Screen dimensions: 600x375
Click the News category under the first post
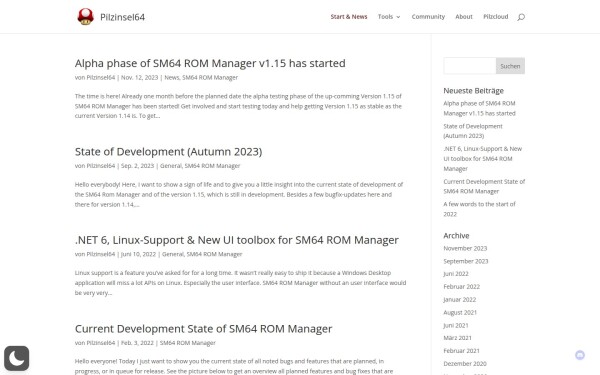point(171,77)
